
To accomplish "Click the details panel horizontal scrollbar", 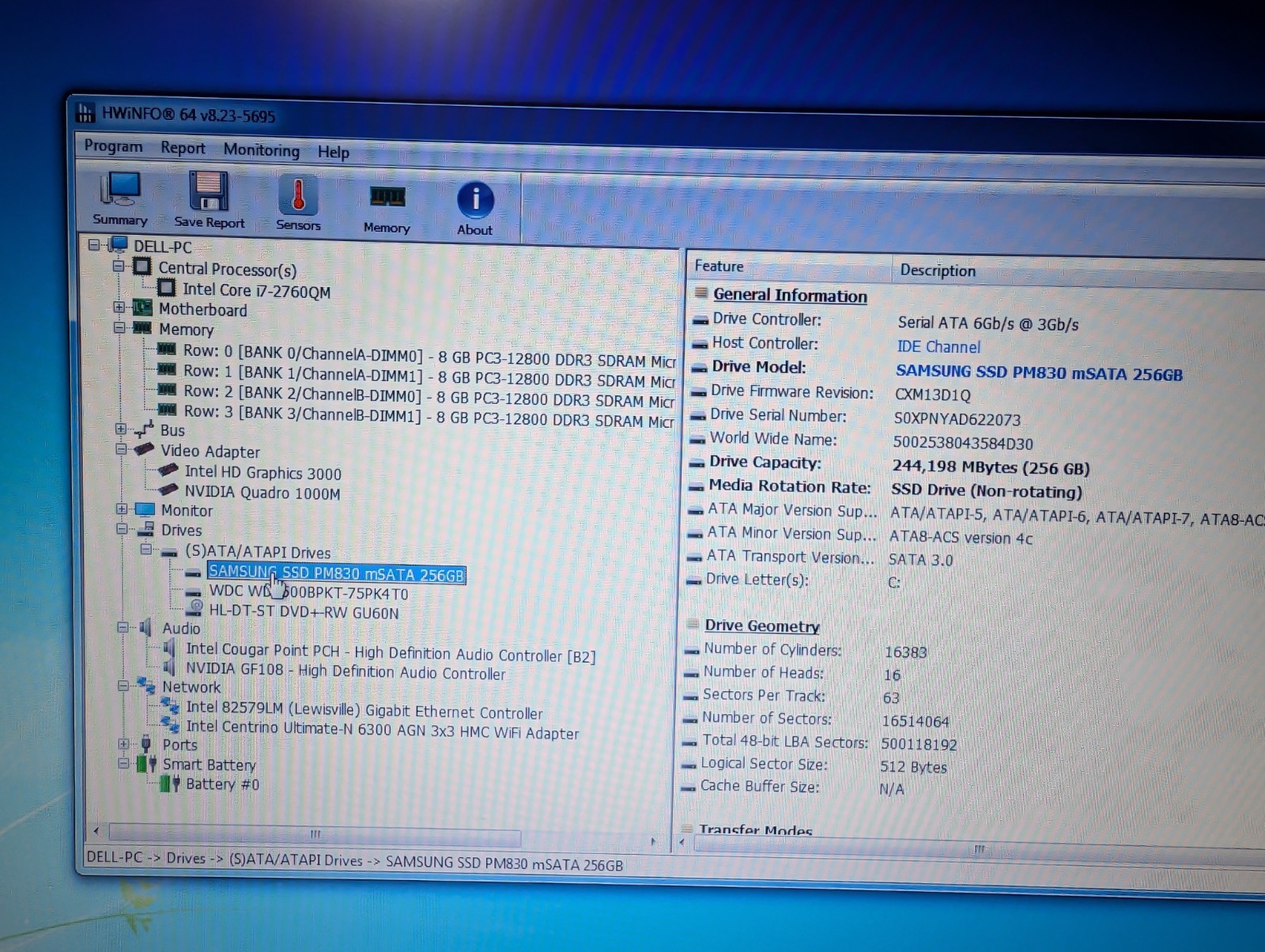I will tap(980, 848).
